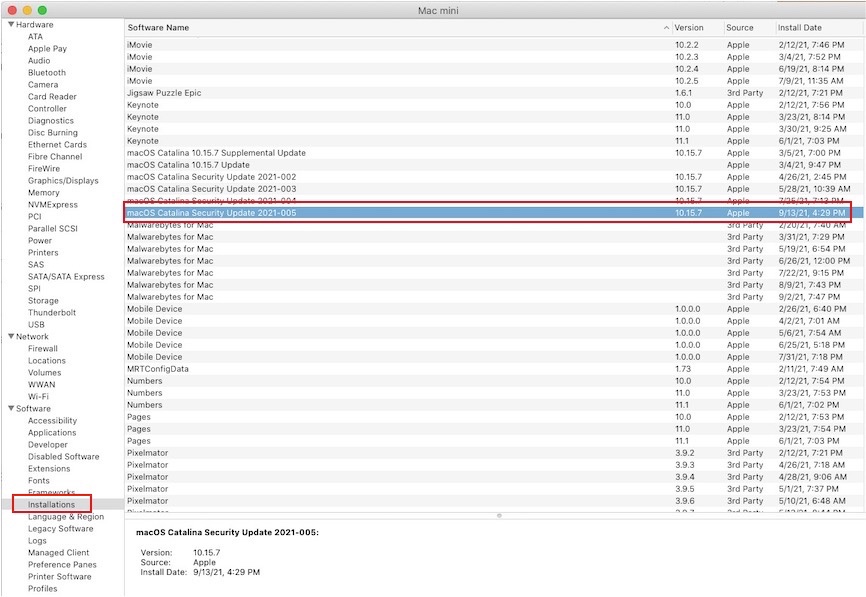The width and height of the screenshot is (866, 597).
Task: Select Profiles in sidebar
Action: [43, 589]
